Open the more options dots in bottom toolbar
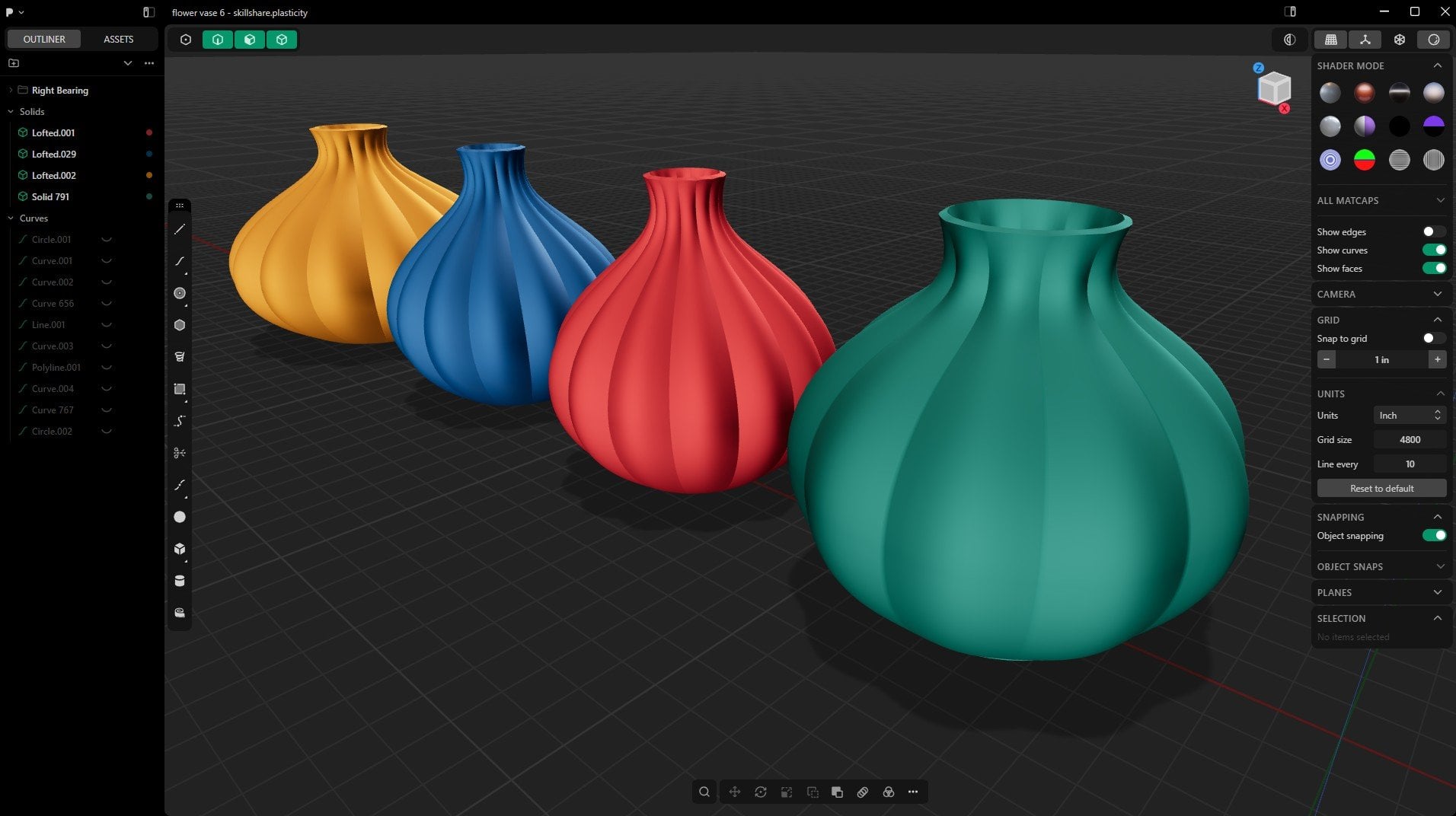 (913, 792)
